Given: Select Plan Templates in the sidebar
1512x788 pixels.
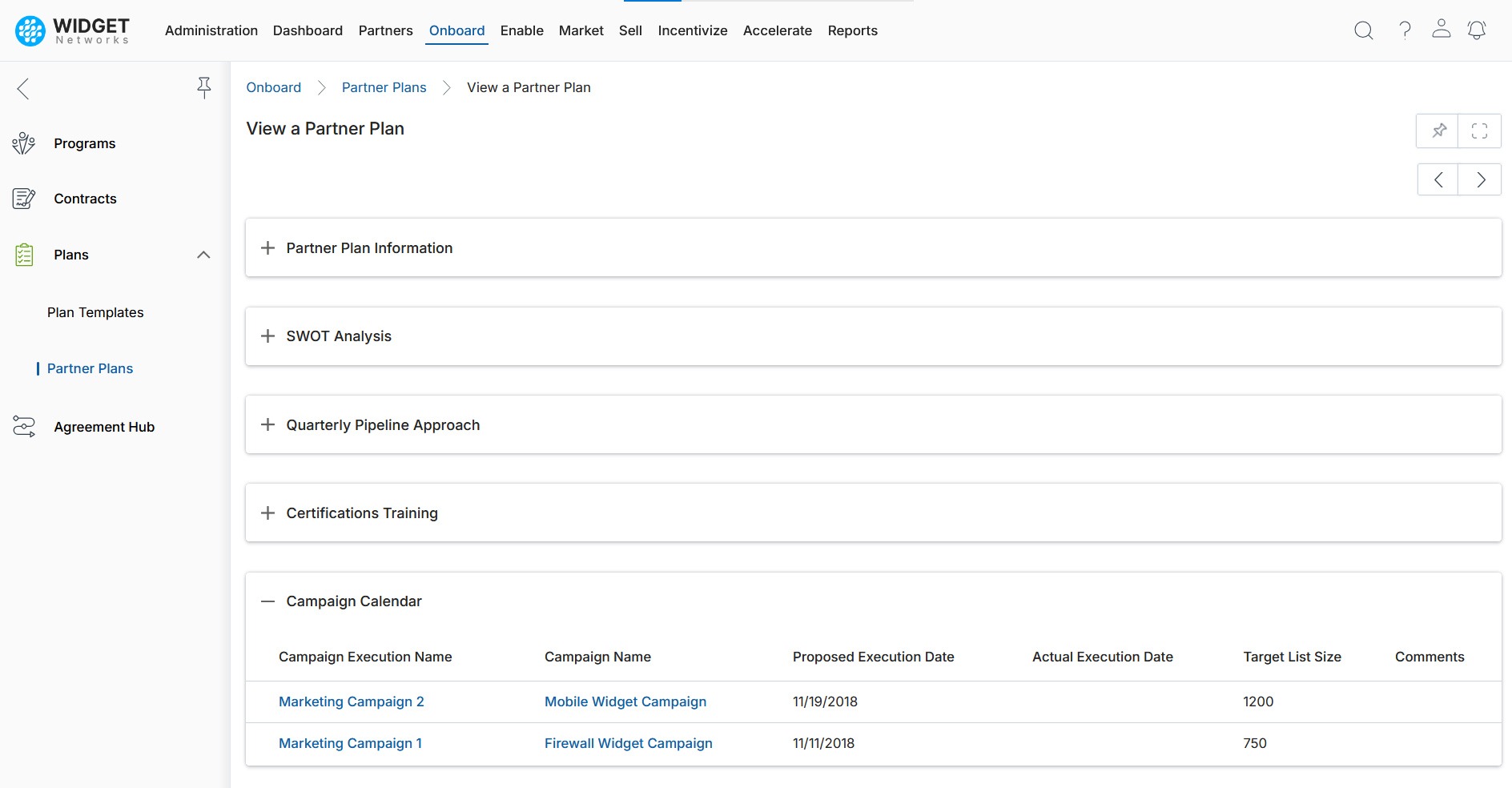Looking at the screenshot, I should click(95, 312).
